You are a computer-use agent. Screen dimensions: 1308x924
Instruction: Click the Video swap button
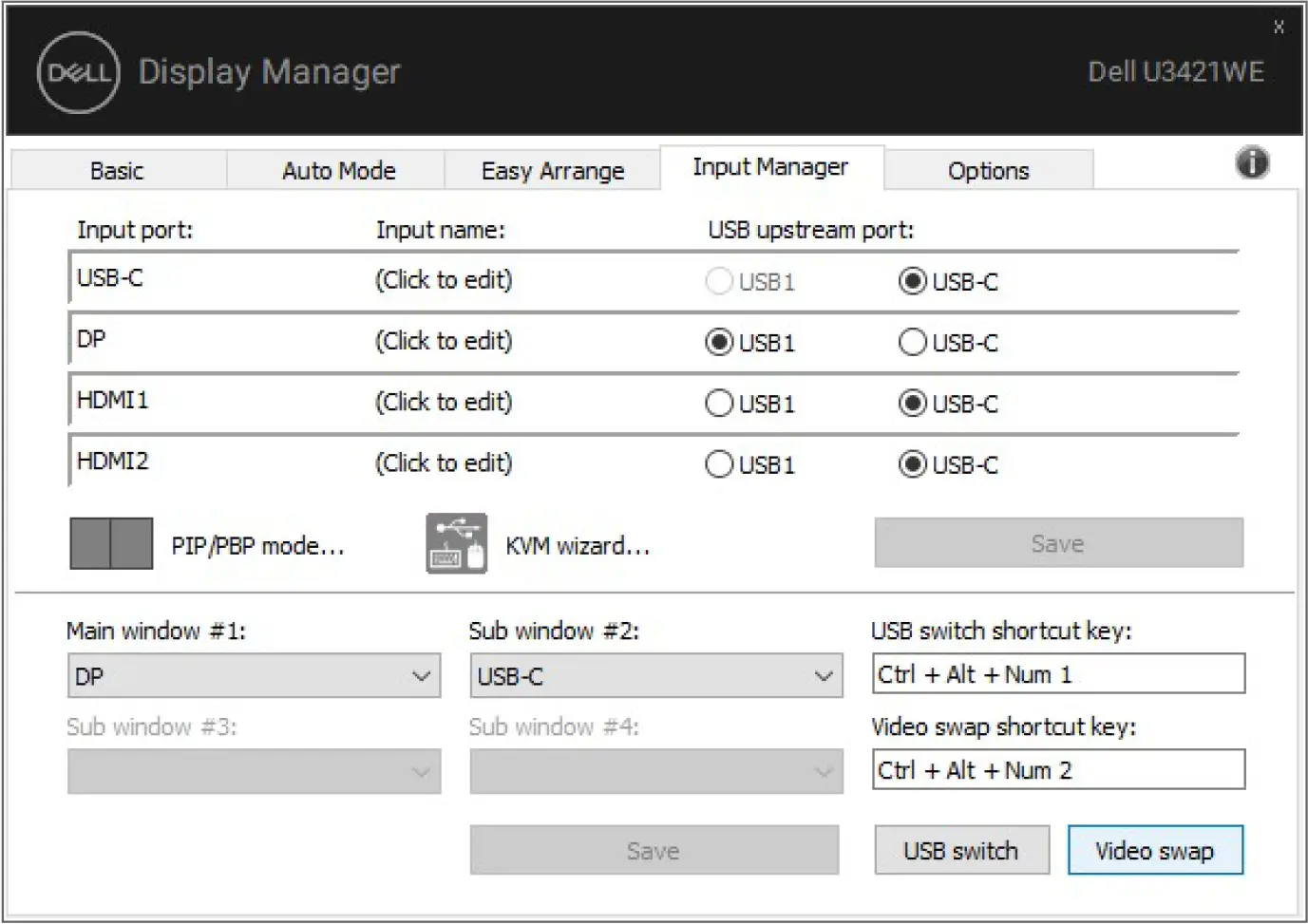(1154, 850)
